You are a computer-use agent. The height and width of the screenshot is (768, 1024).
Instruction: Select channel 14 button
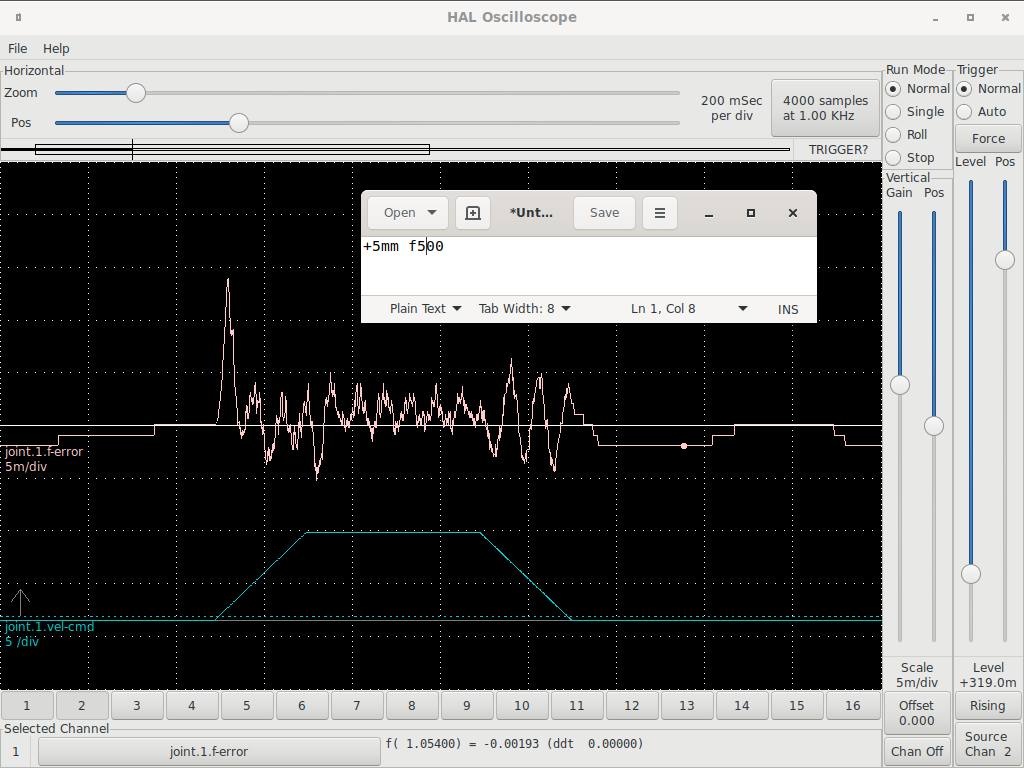742,705
